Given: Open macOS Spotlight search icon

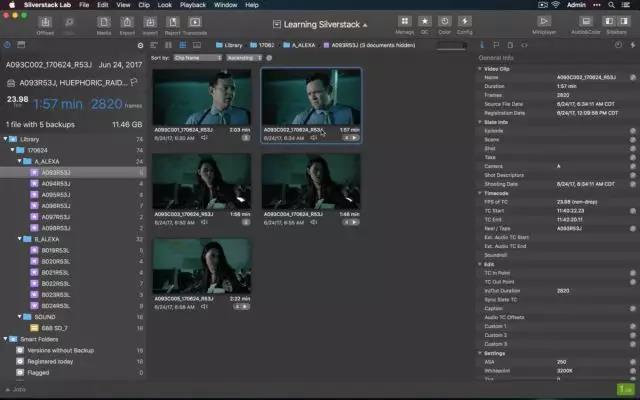Looking at the screenshot, I should click(x=611, y=5).
